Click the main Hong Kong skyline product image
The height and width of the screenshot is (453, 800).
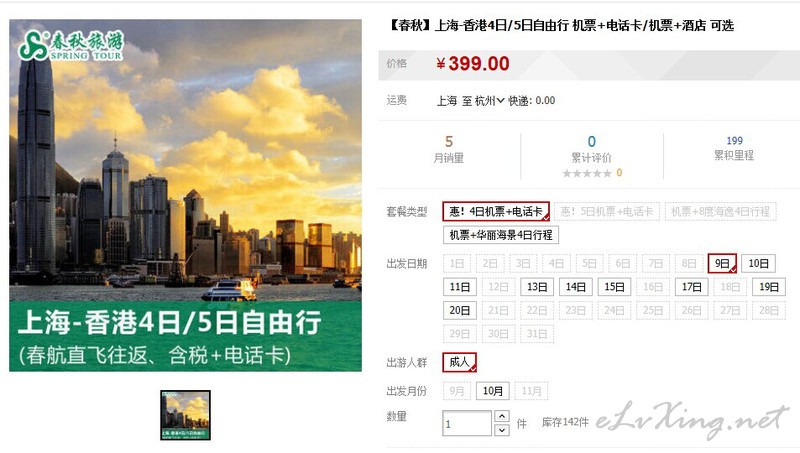pos(185,195)
